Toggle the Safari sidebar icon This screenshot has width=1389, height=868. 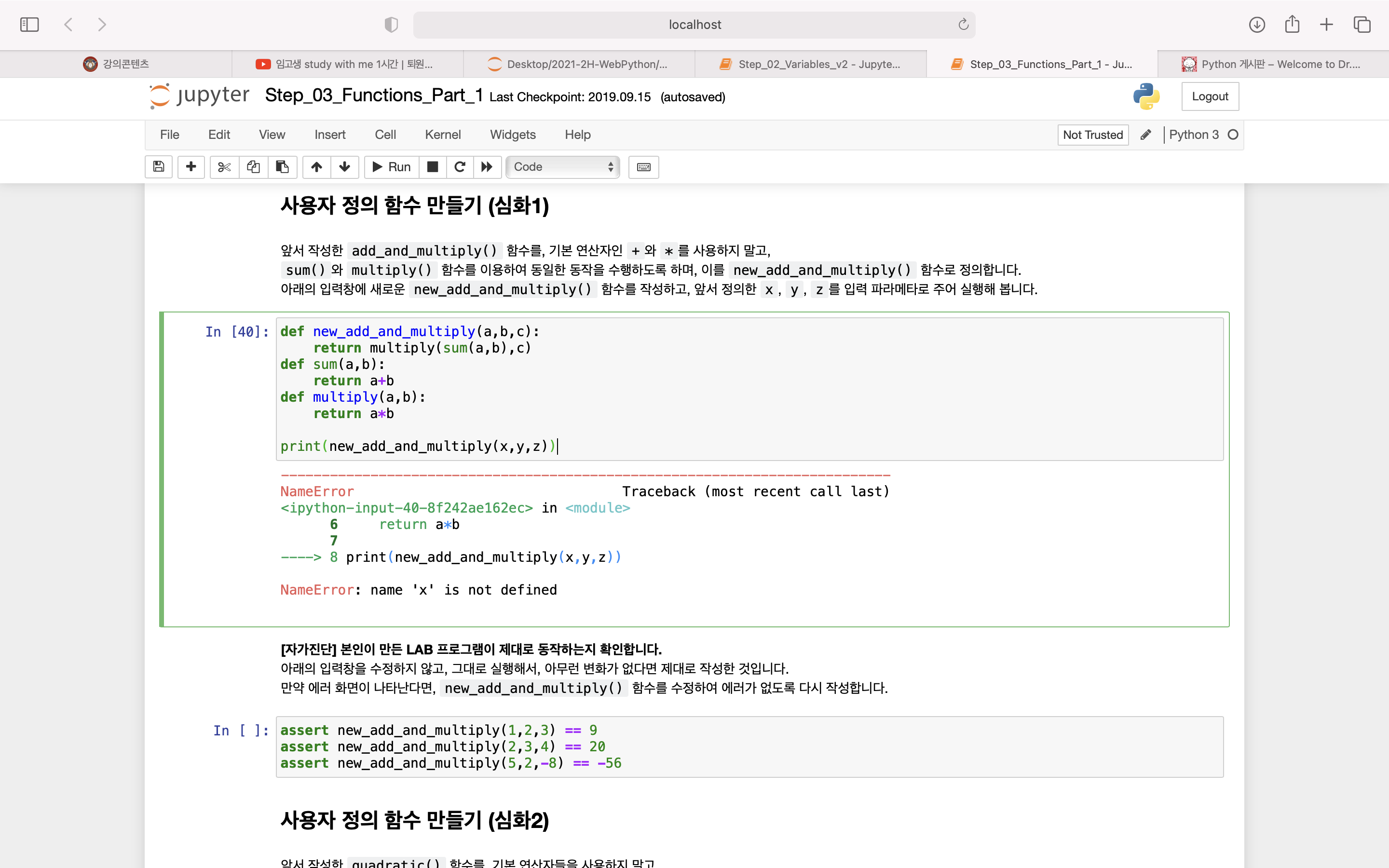(x=29, y=25)
